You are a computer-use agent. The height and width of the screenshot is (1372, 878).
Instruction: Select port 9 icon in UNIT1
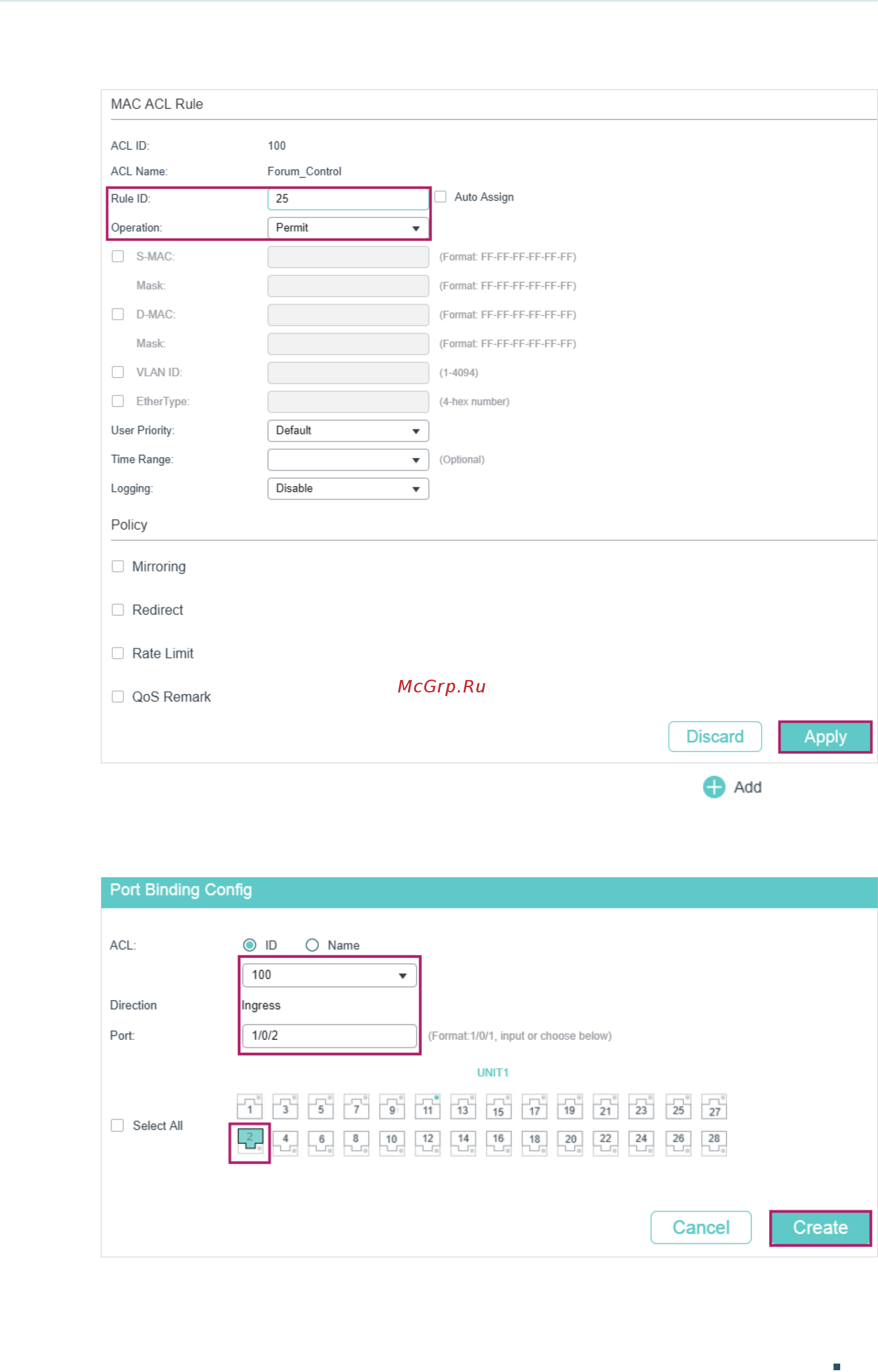[392, 1107]
